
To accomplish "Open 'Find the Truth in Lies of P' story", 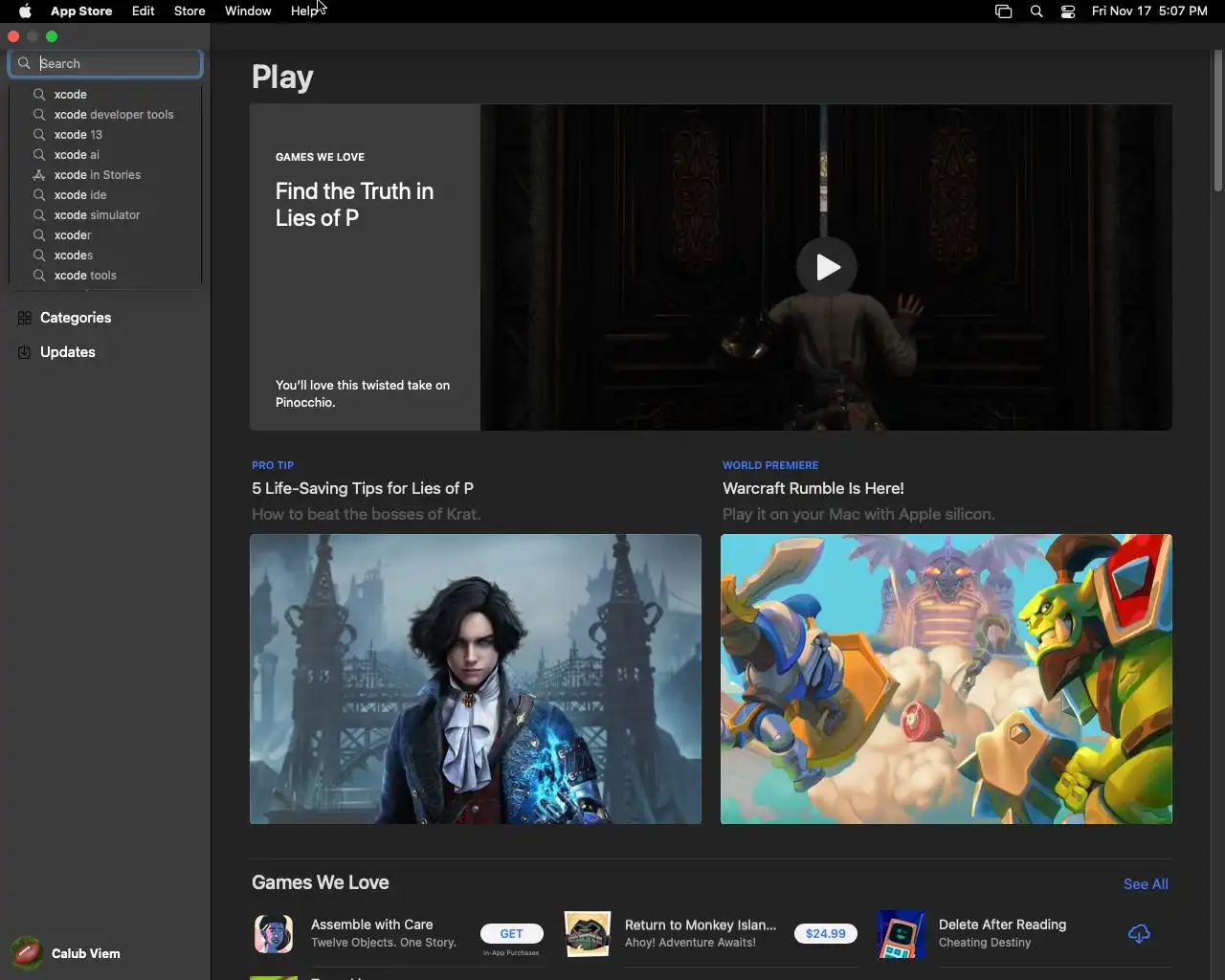I will 354,204.
